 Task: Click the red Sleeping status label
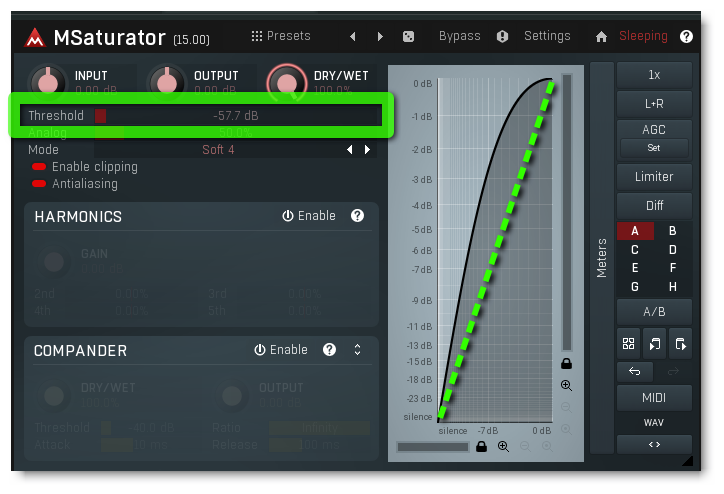[x=643, y=36]
